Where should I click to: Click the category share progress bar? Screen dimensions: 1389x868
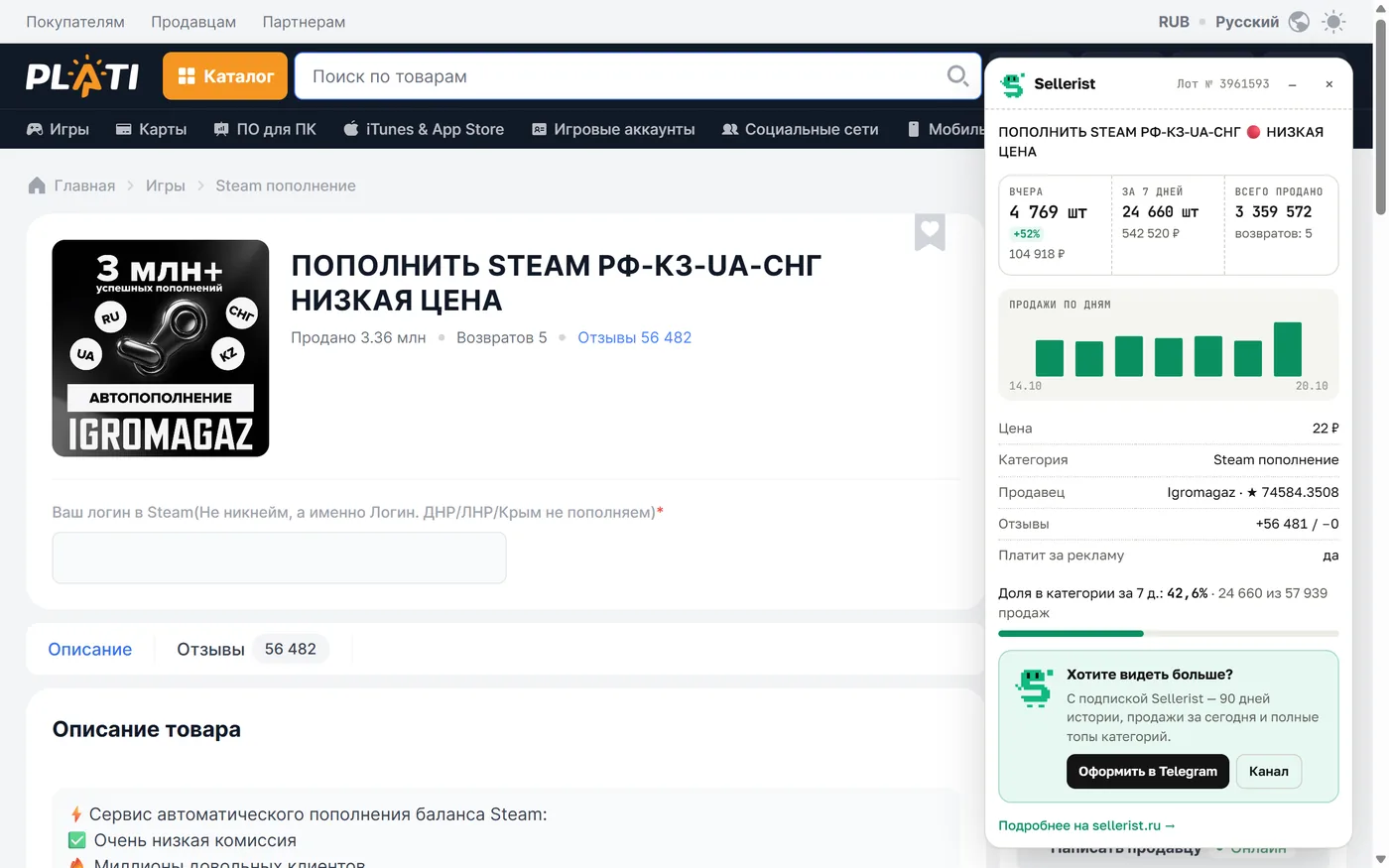[1169, 633]
